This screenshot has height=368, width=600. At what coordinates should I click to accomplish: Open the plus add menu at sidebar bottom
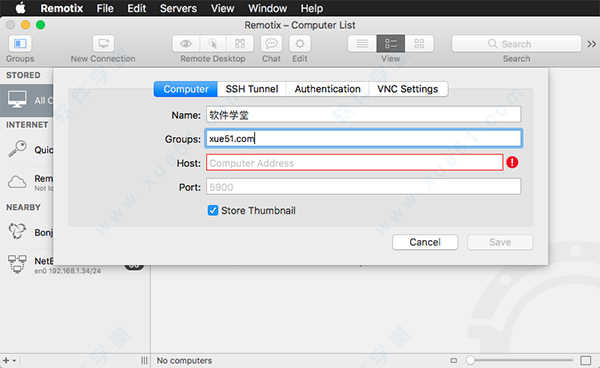[9, 360]
